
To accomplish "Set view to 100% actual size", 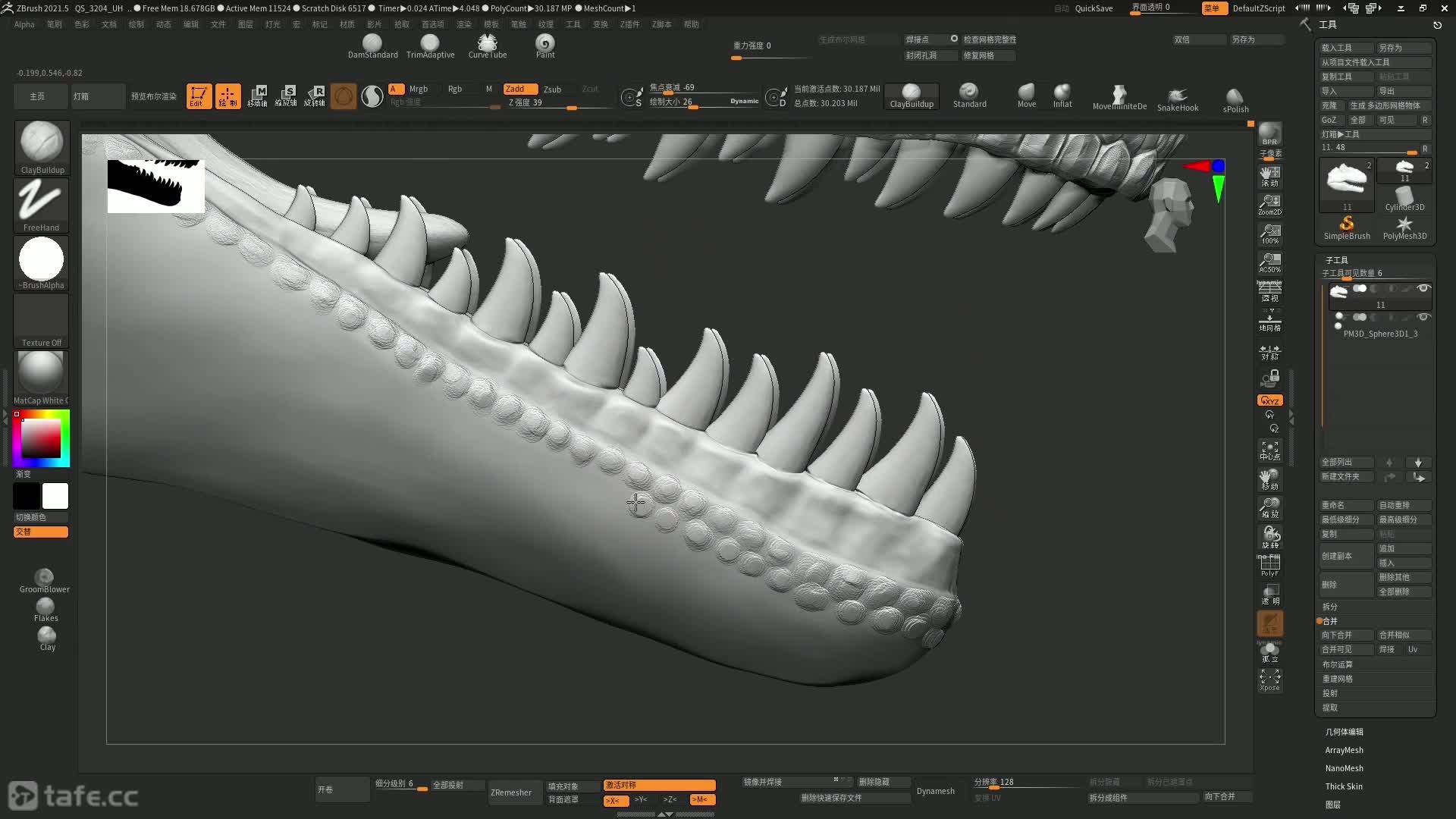I will click(x=1269, y=234).
